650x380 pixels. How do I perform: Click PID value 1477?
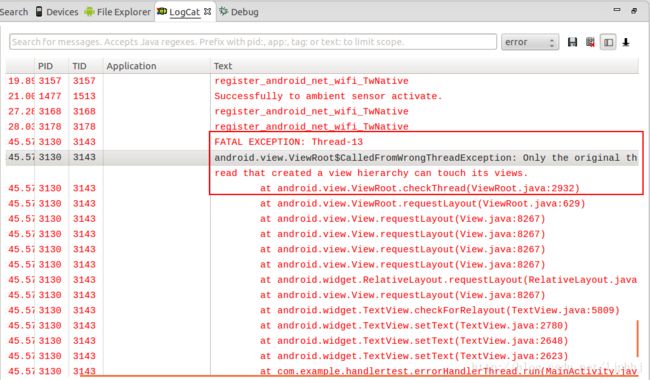point(50,96)
